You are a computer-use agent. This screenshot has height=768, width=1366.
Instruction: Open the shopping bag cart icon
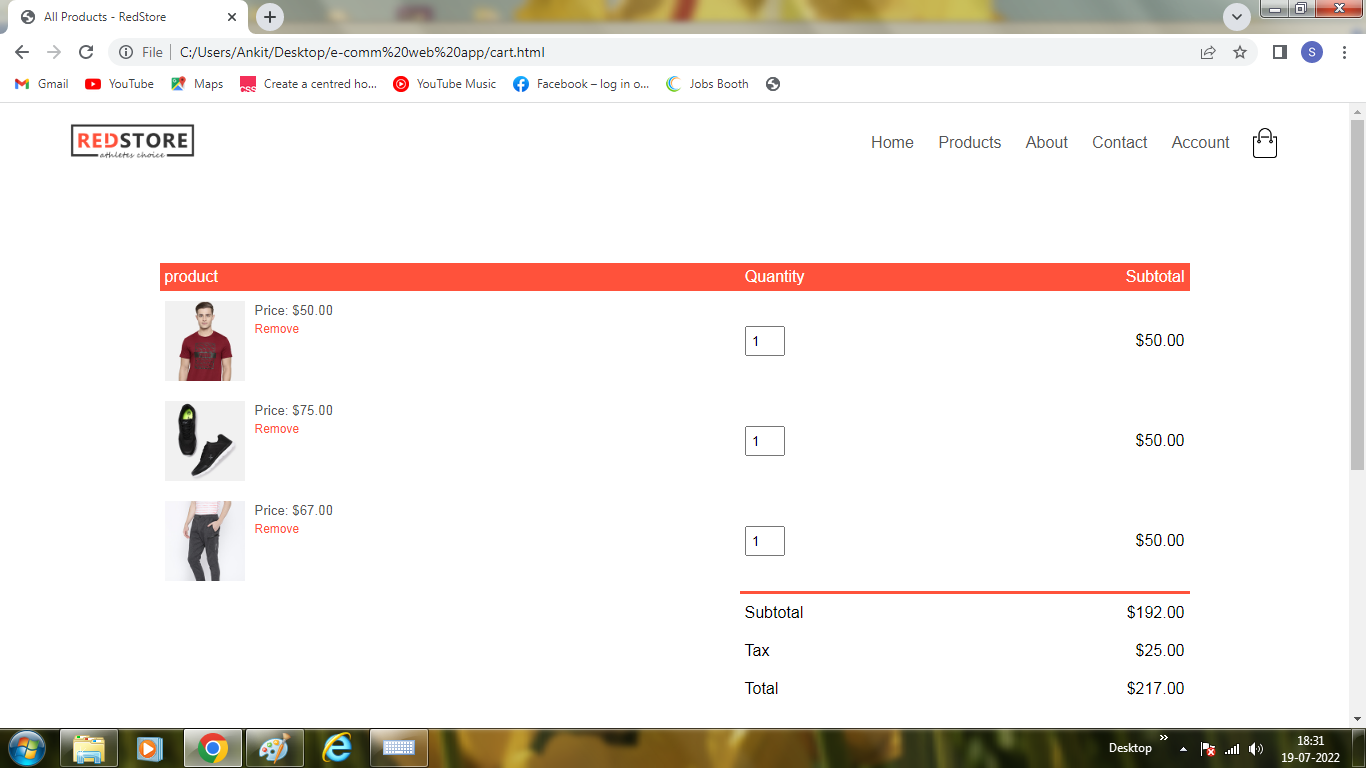tap(1265, 143)
